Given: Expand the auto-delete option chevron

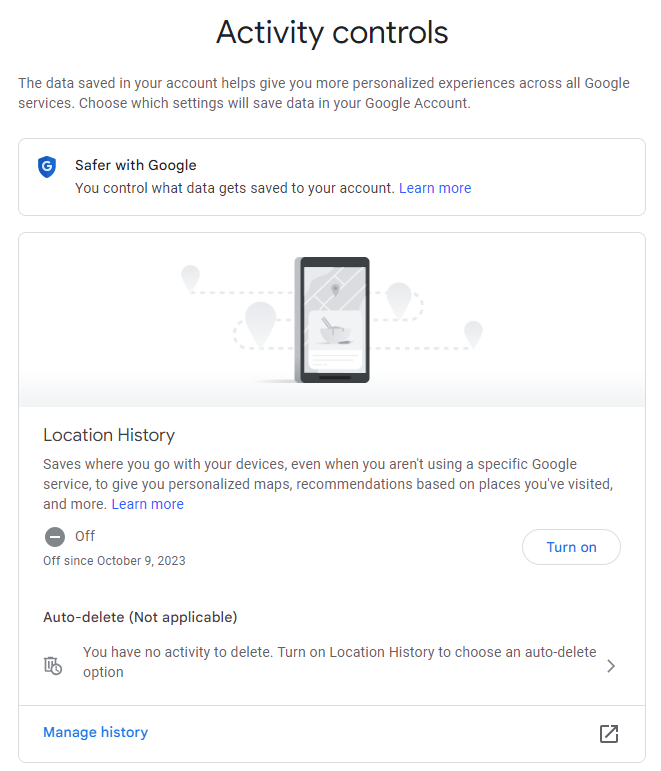Looking at the screenshot, I should (x=611, y=666).
